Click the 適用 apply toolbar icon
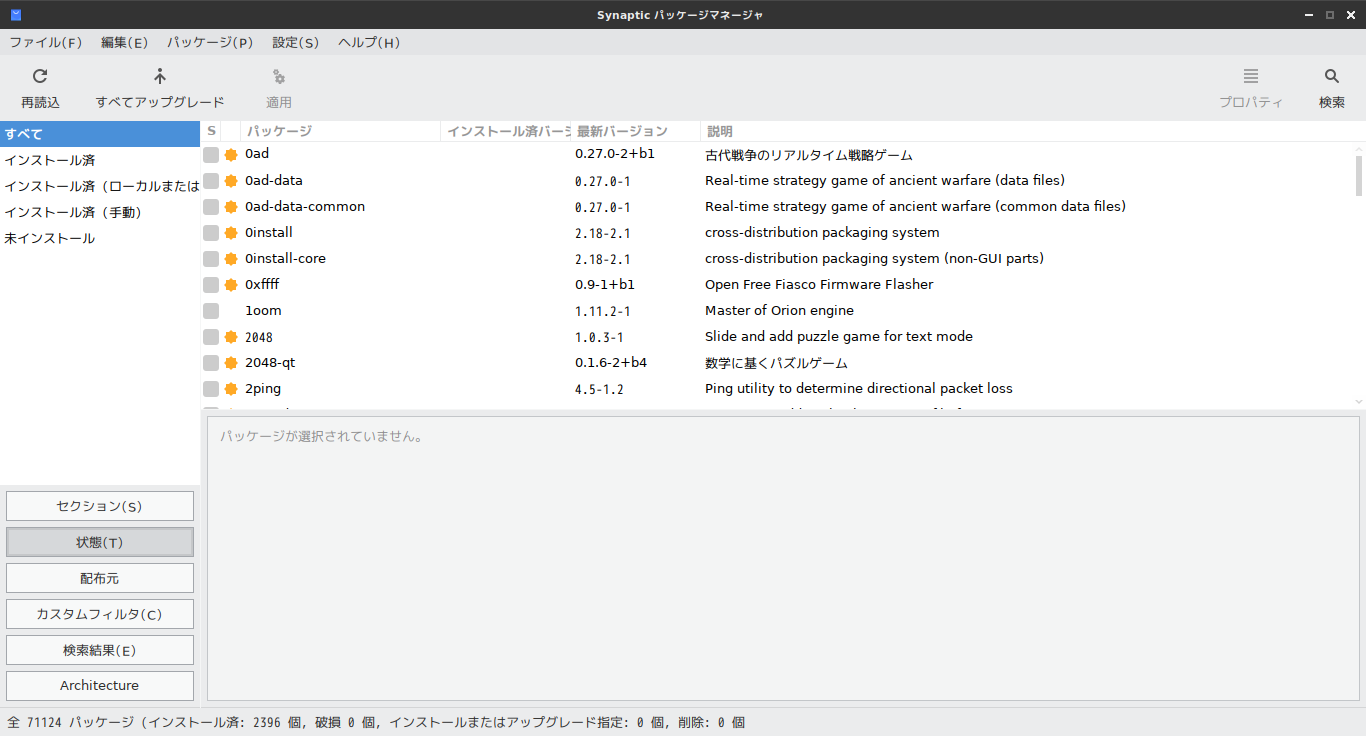 (279, 76)
